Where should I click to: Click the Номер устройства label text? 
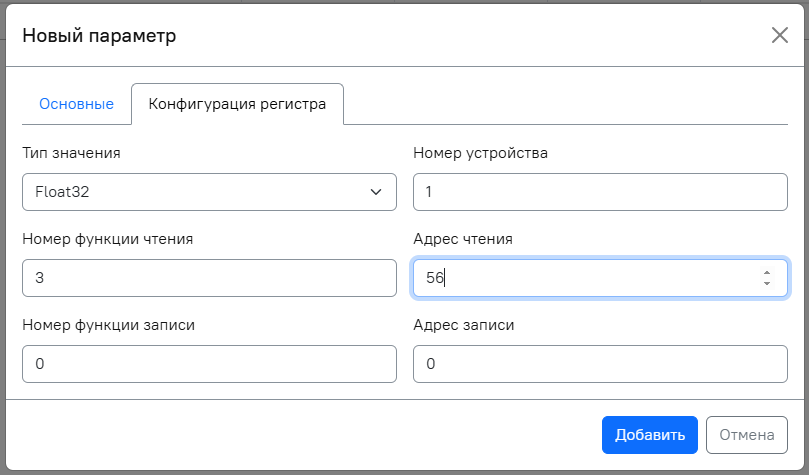tap(480, 153)
